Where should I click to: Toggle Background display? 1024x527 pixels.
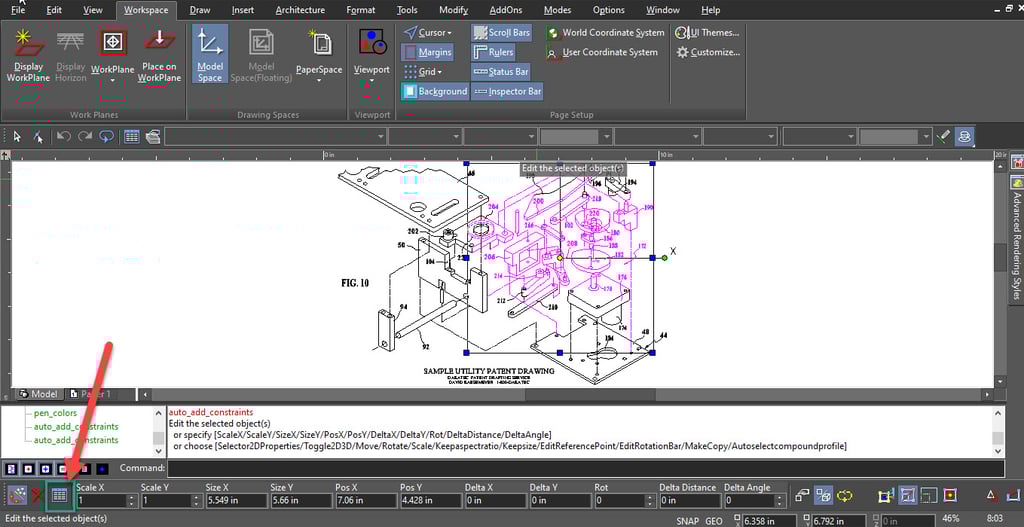click(435, 91)
